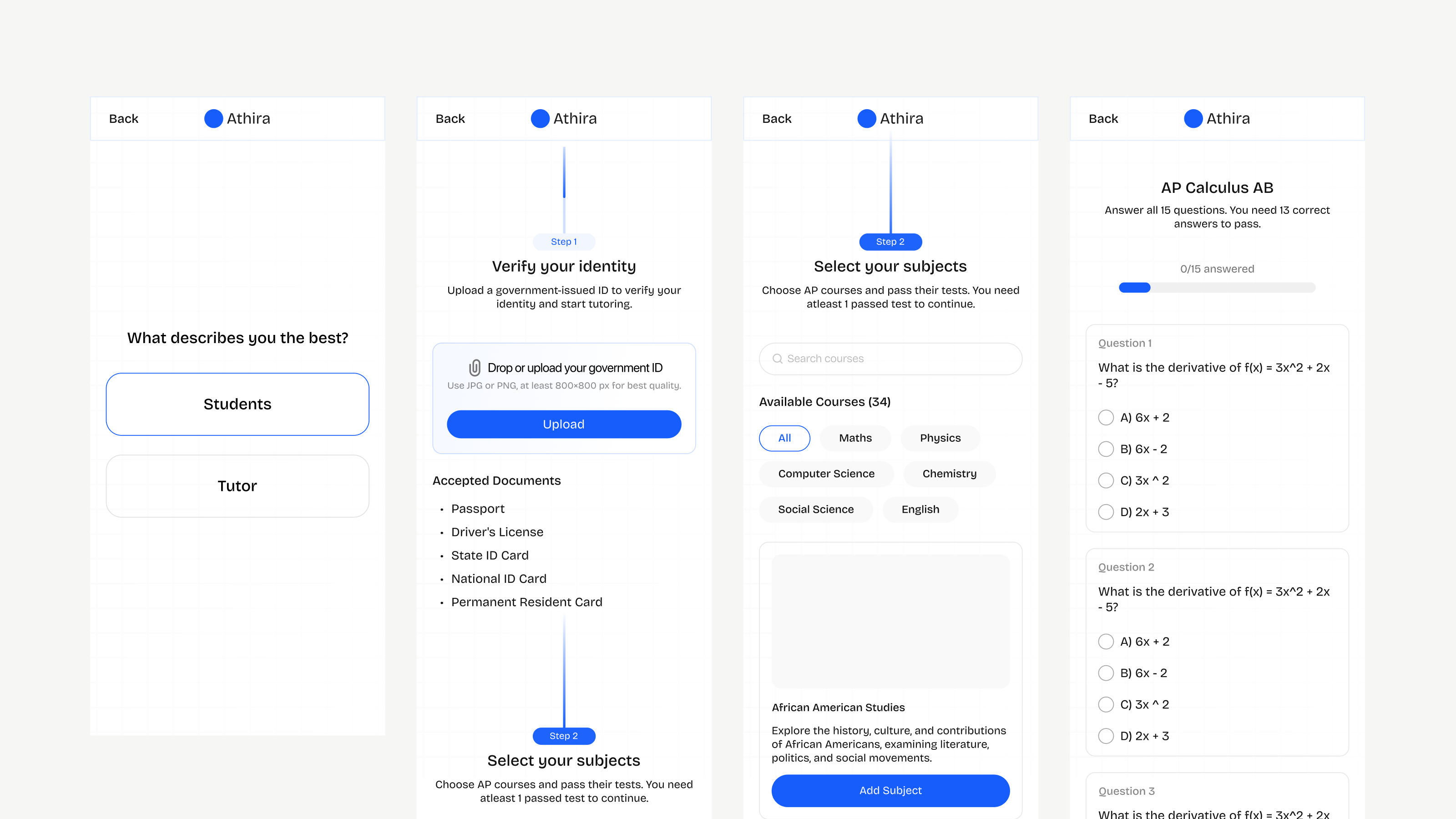The height and width of the screenshot is (819, 1456).
Task: Show Computer Science courses
Action: pyautogui.click(x=826, y=474)
